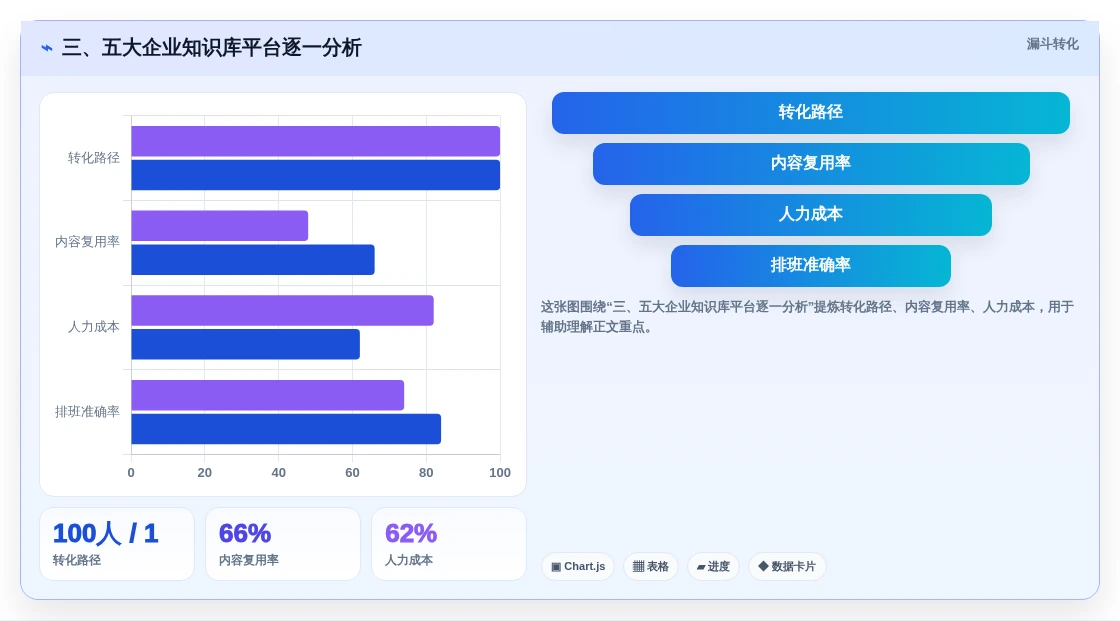
Task: Click the x-axis tick value 0
Action: (x=131, y=473)
